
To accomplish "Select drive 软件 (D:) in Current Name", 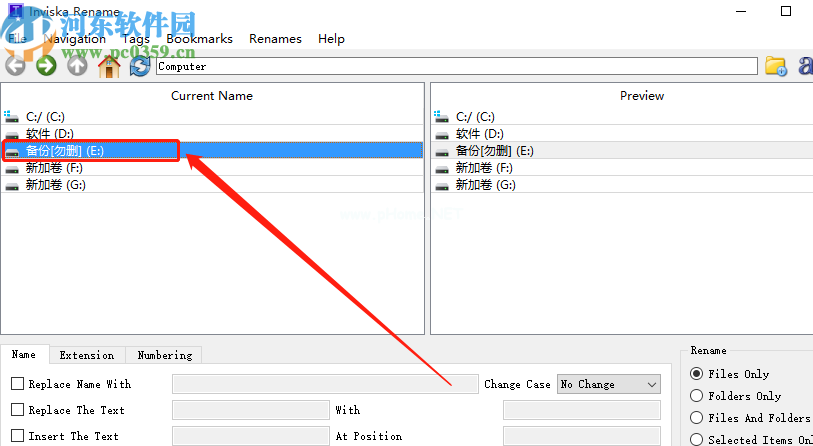I will (49, 134).
